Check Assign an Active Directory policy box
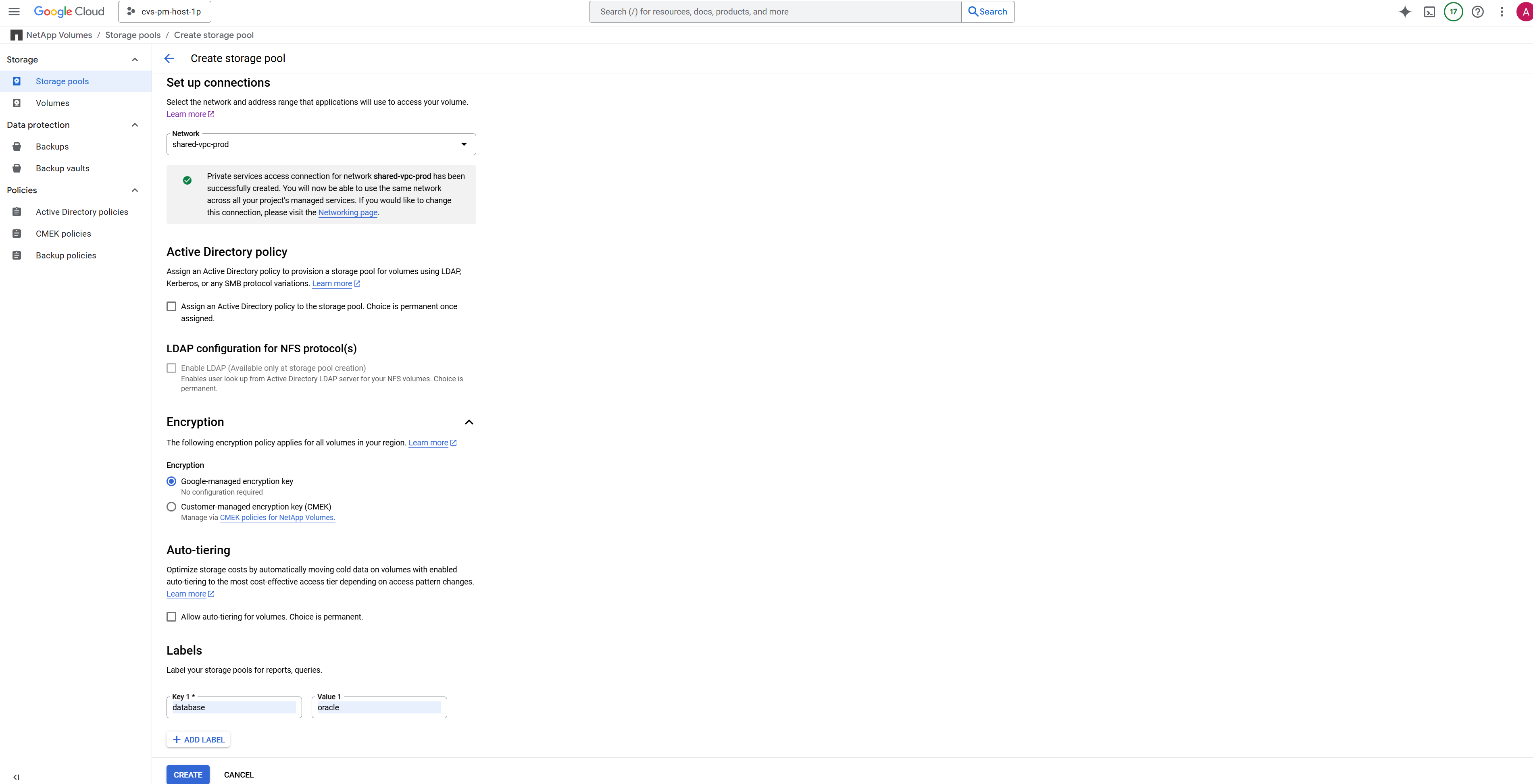This screenshot has width=1533, height=784. tap(171, 306)
